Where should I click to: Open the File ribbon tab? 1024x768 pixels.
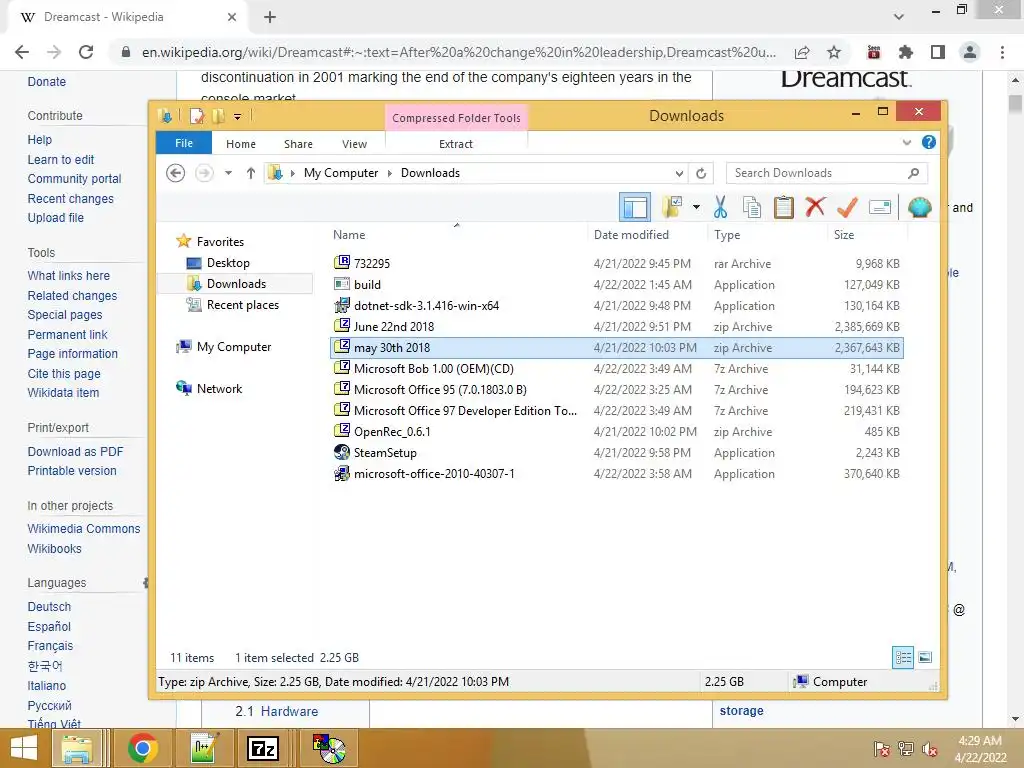[184, 143]
